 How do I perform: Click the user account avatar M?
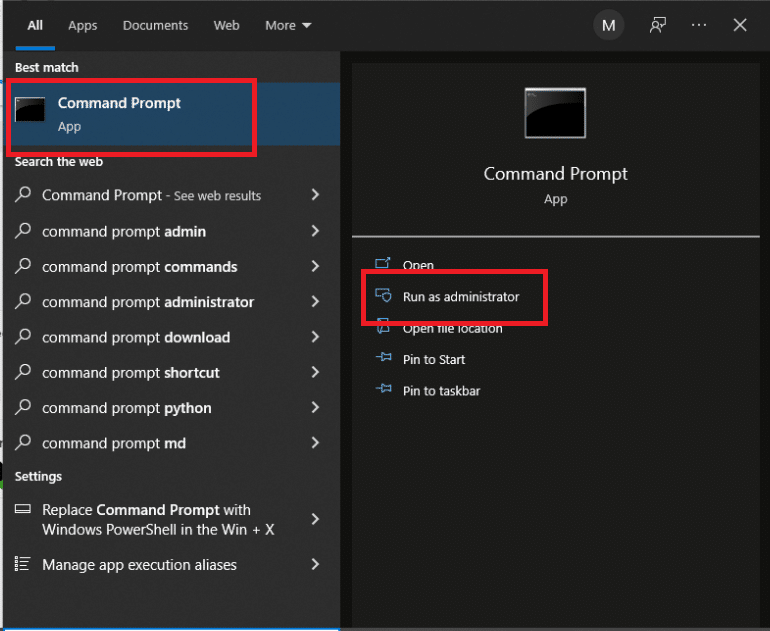tap(608, 25)
